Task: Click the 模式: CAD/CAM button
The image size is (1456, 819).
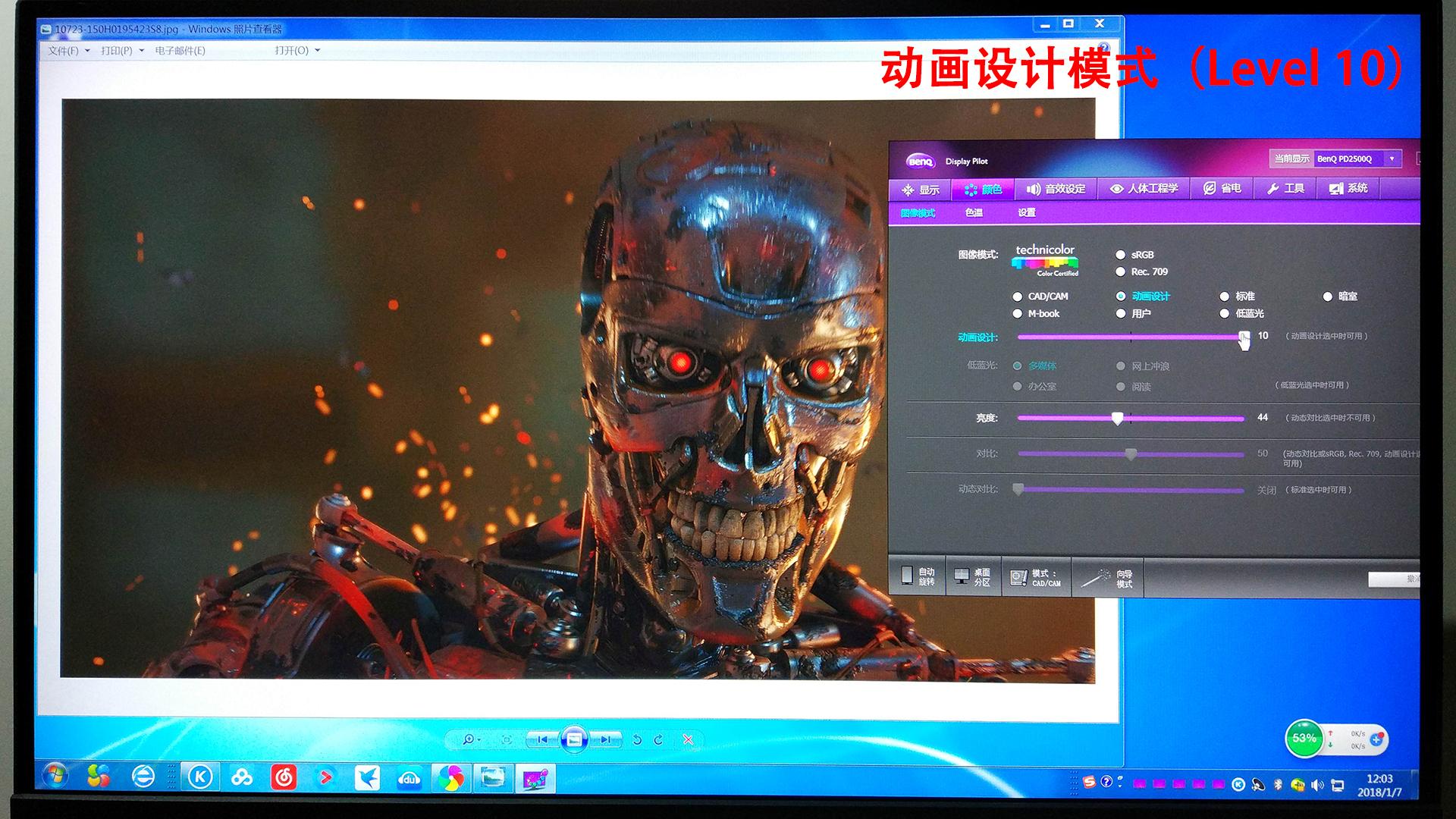Action: (1036, 578)
